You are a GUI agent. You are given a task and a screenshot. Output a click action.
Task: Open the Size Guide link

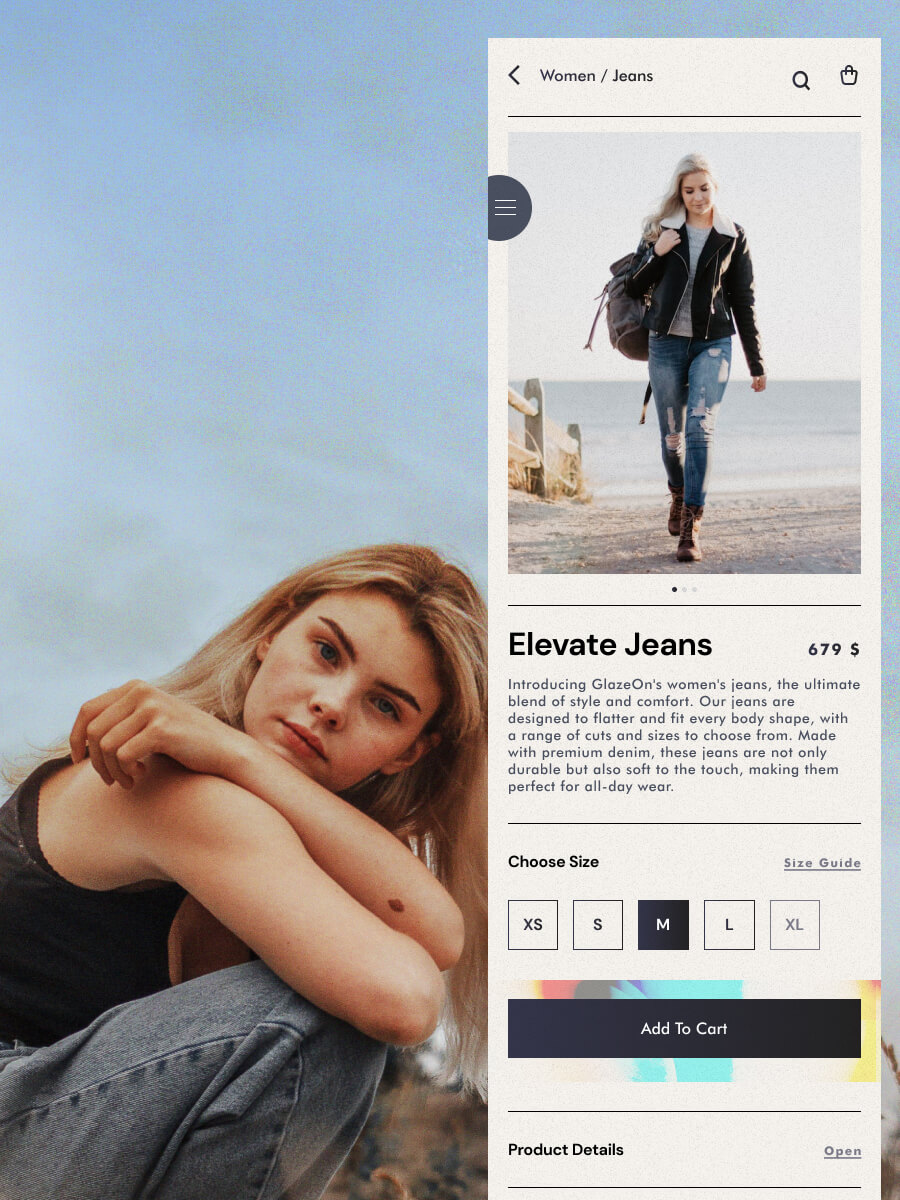click(x=822, y=863)
